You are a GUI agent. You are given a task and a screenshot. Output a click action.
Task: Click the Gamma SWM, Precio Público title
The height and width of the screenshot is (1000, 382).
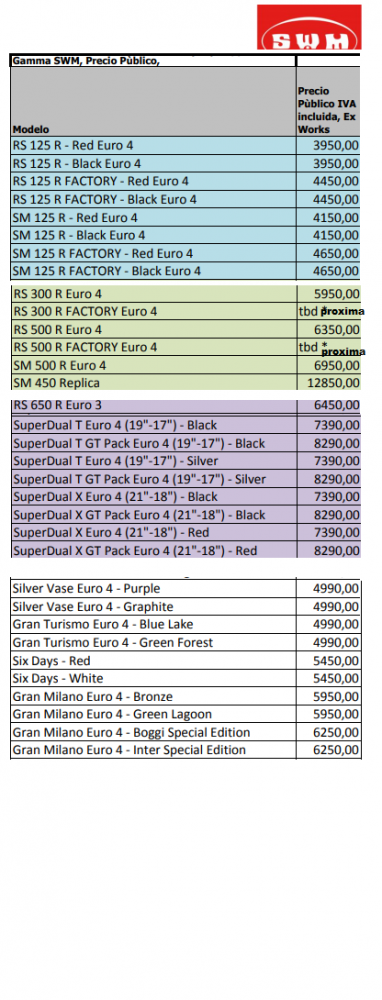[85, 61]
